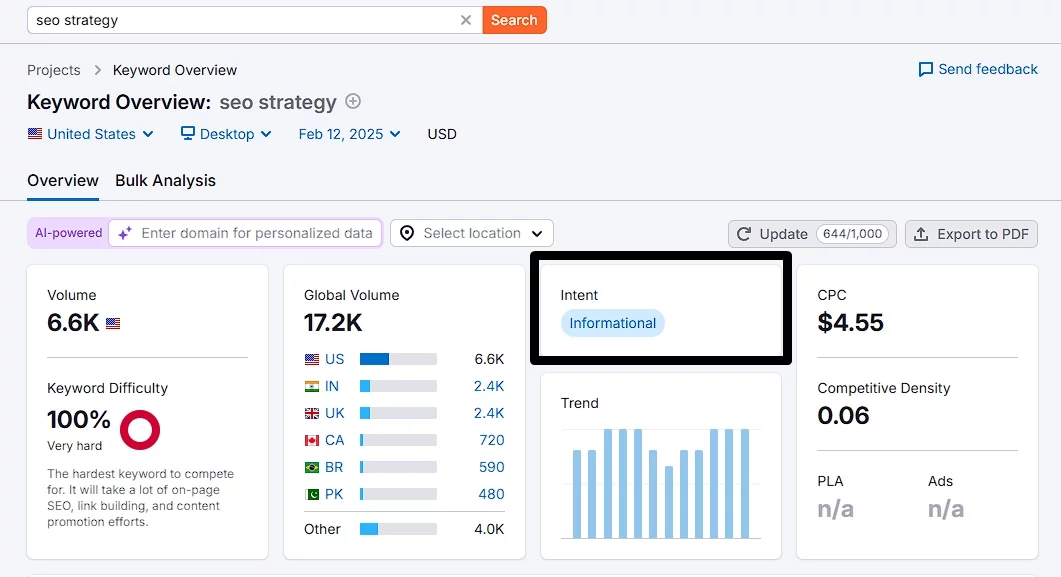Open the Projects breadcrumb link
Image resolution: width=1061 pixels, height=577 pixels.
pyautogui.click(x=53, y=70)
